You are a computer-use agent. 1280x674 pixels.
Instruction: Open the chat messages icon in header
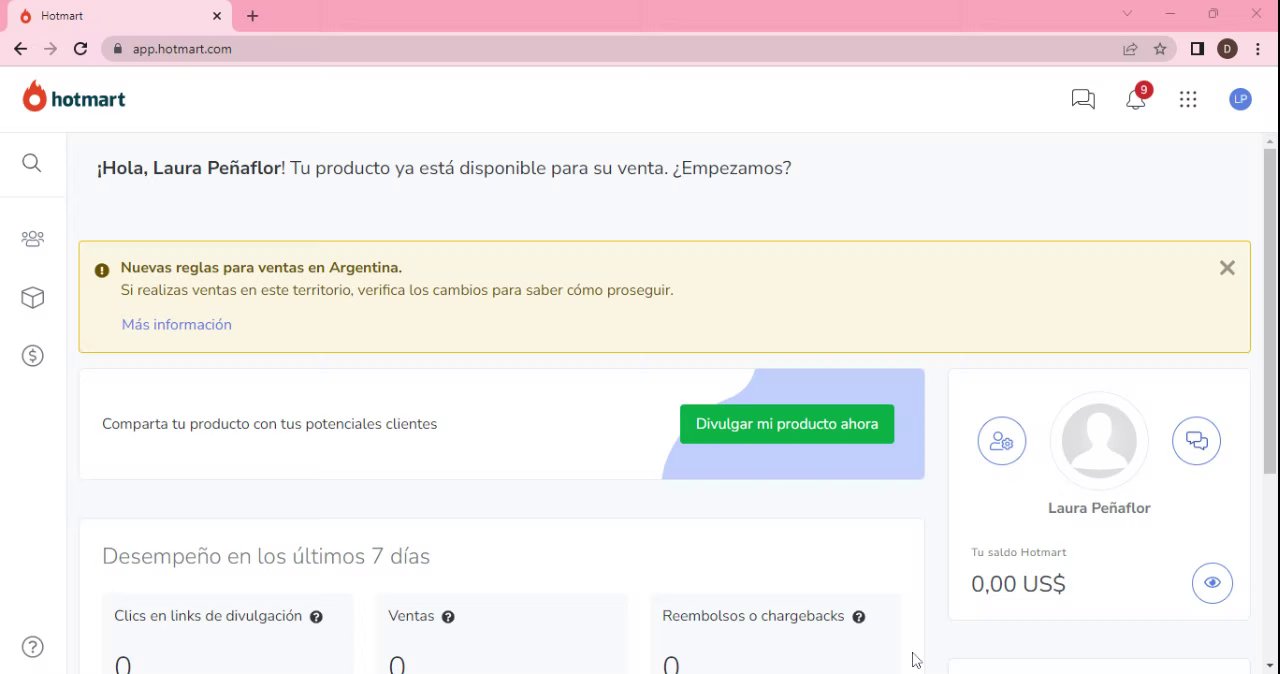[x=1083, y=99]
